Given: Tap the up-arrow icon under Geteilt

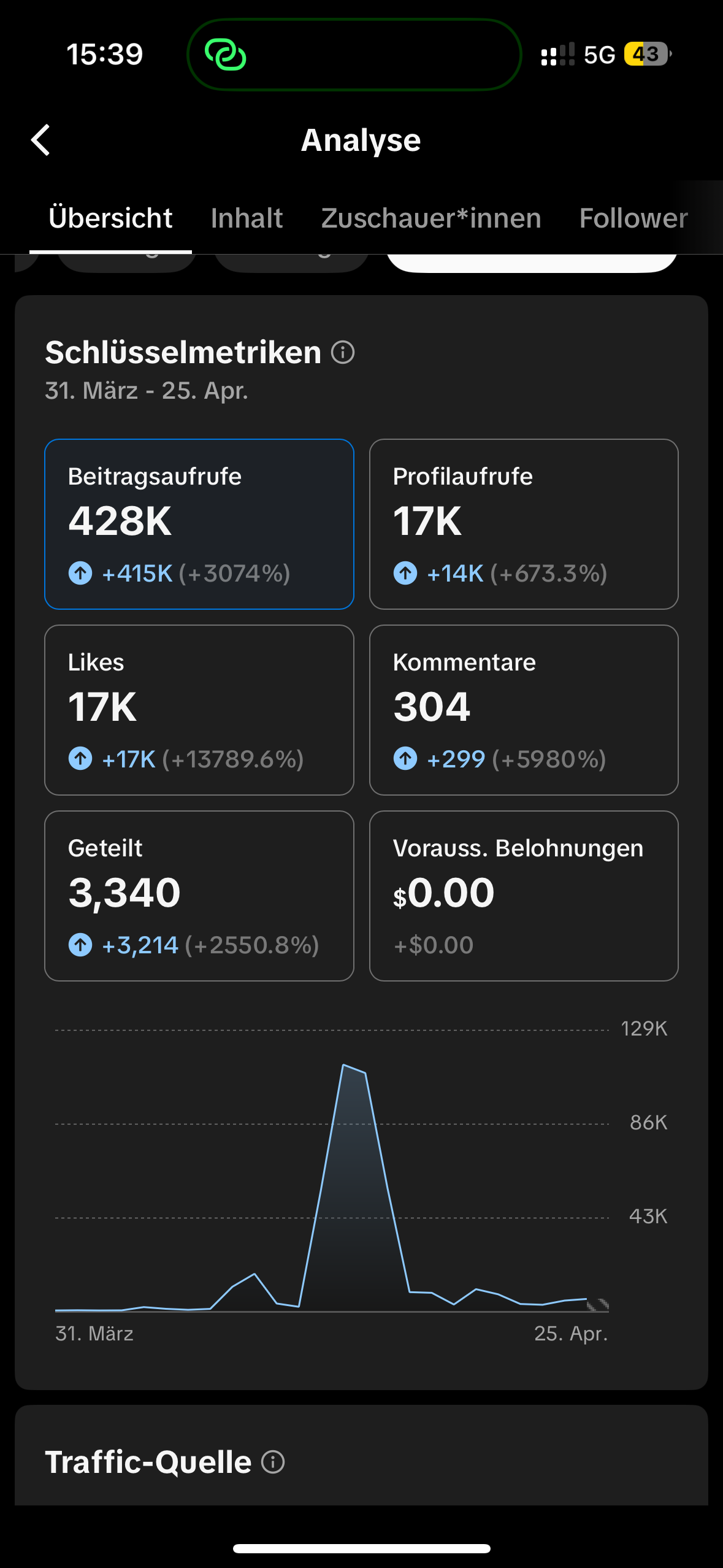Looking at the screenshot, I should click(x=80, y=945).
